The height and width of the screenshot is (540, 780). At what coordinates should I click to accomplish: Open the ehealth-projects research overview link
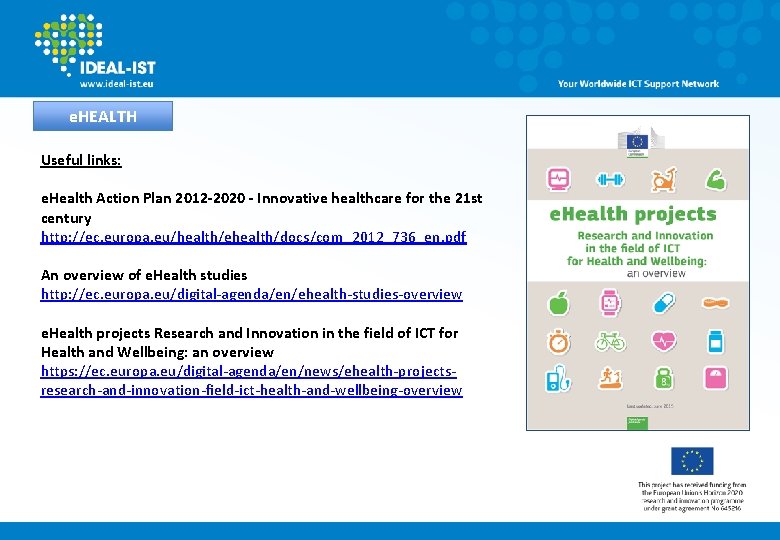[x=252, y=381]
